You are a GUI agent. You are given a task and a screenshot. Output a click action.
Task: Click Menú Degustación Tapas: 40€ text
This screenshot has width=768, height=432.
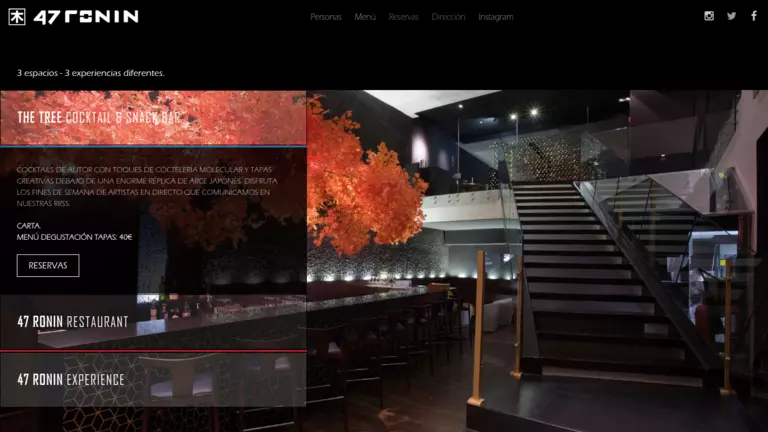[74, 237]
